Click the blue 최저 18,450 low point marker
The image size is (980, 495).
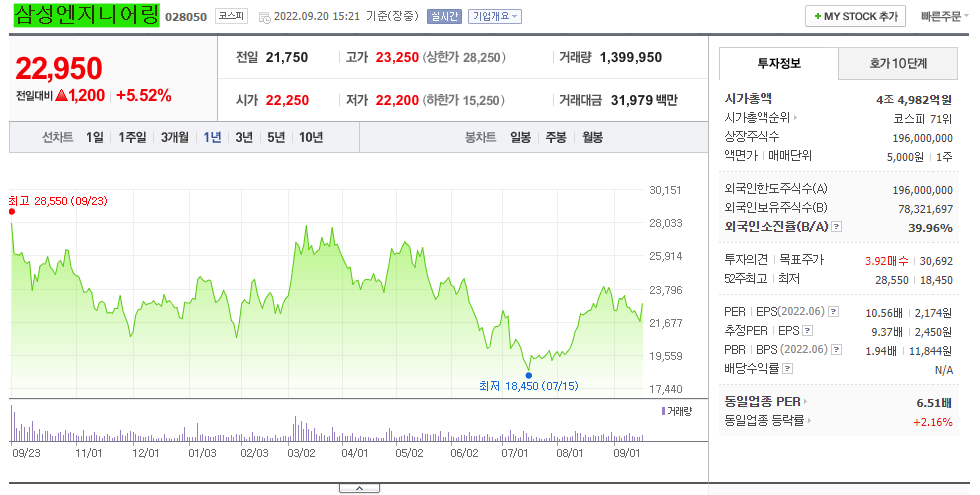(529, 376)
